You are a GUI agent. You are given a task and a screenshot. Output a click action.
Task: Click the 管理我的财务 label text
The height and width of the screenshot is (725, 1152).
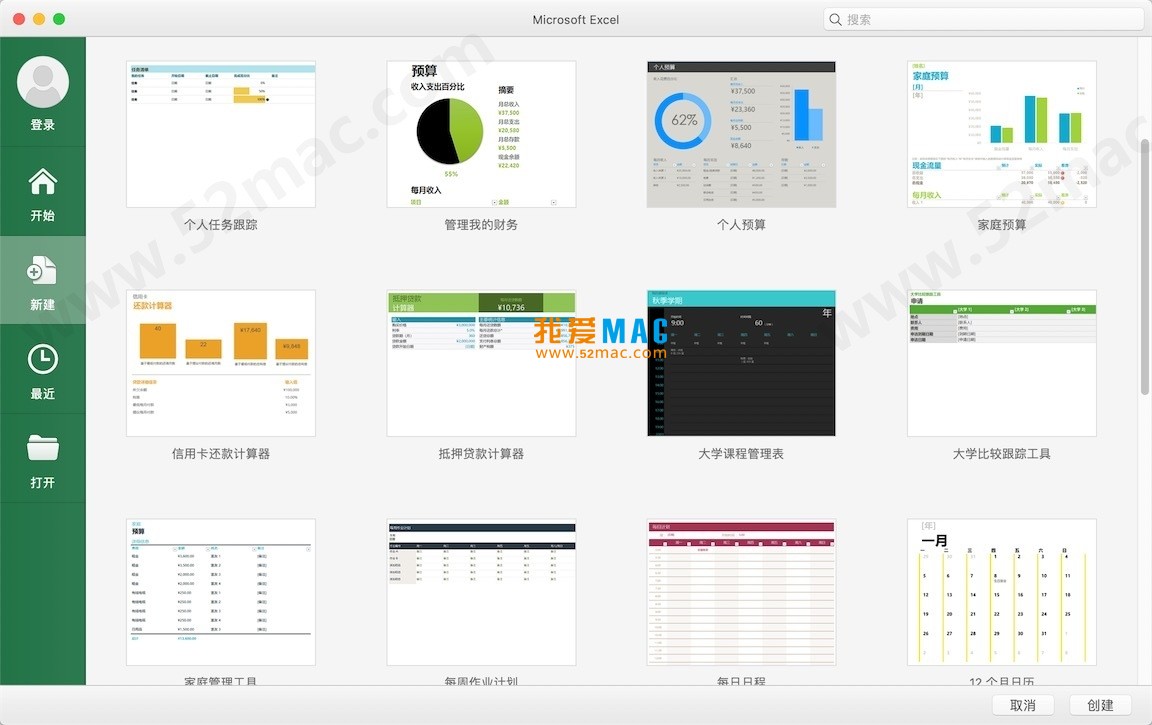(x=481, y=225)
